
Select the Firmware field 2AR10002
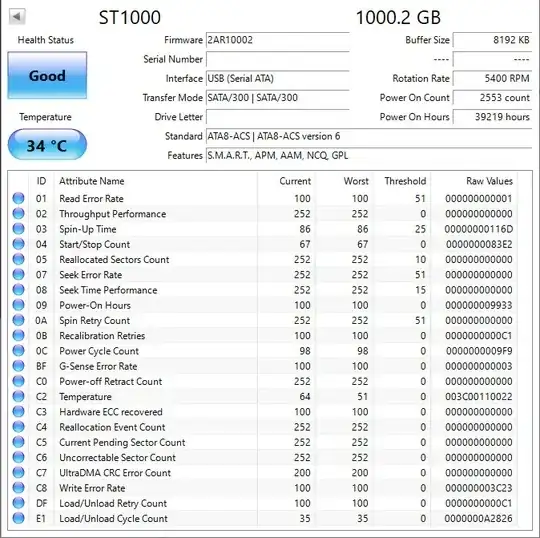click(x=278, y=40)
